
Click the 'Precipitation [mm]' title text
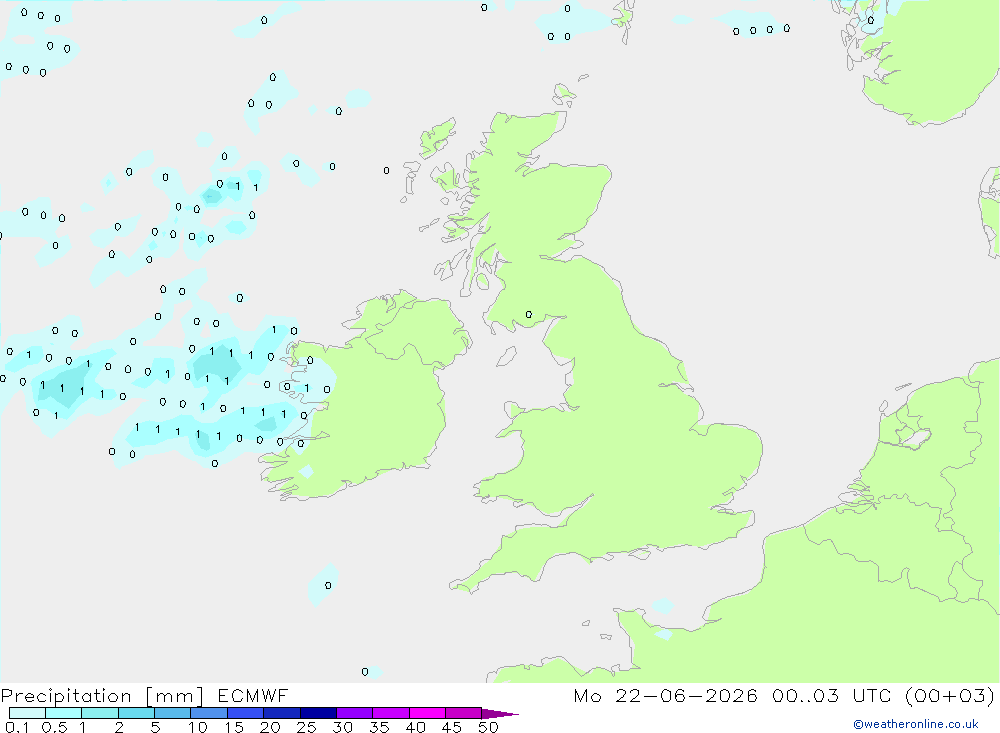point(102,695)
